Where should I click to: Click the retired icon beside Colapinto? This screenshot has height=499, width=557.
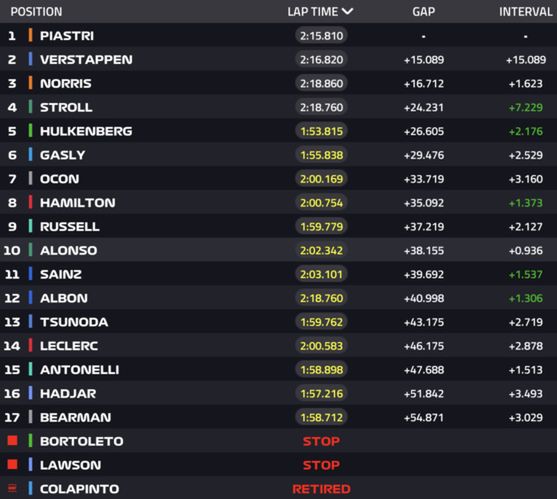(12, 489)
